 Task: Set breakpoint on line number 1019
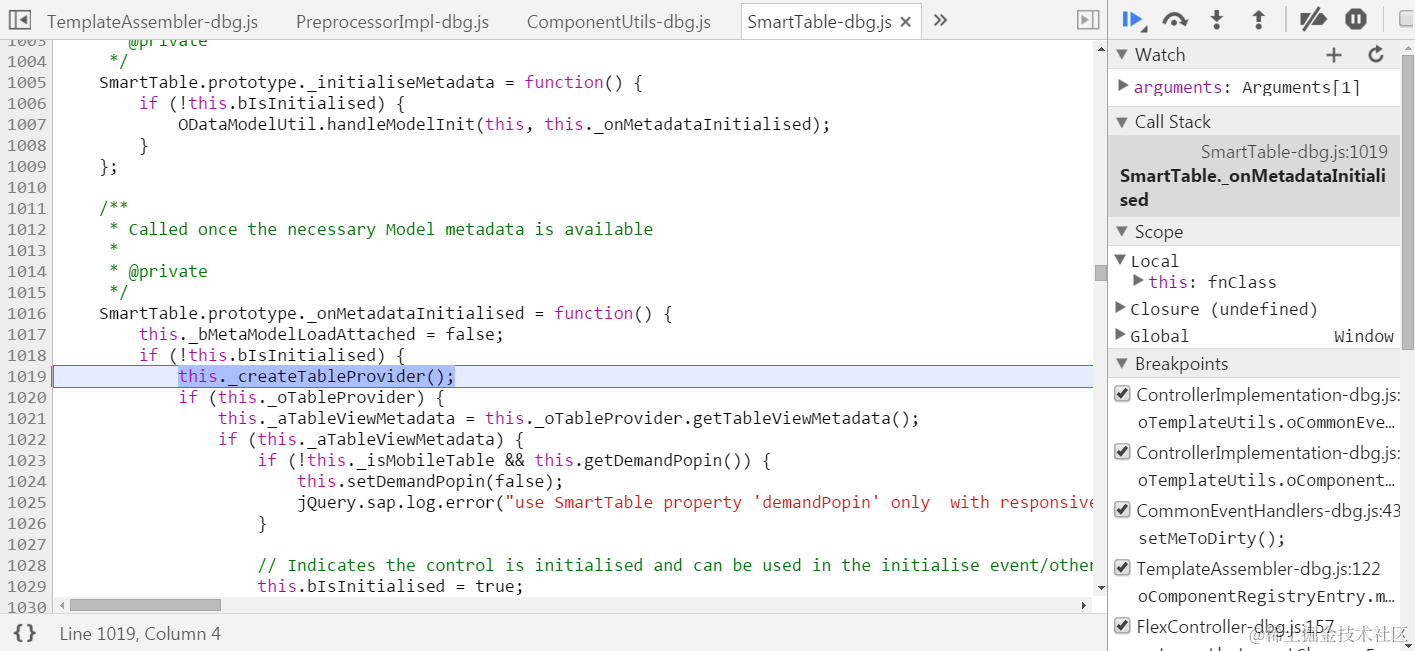(x=27, y=376)
